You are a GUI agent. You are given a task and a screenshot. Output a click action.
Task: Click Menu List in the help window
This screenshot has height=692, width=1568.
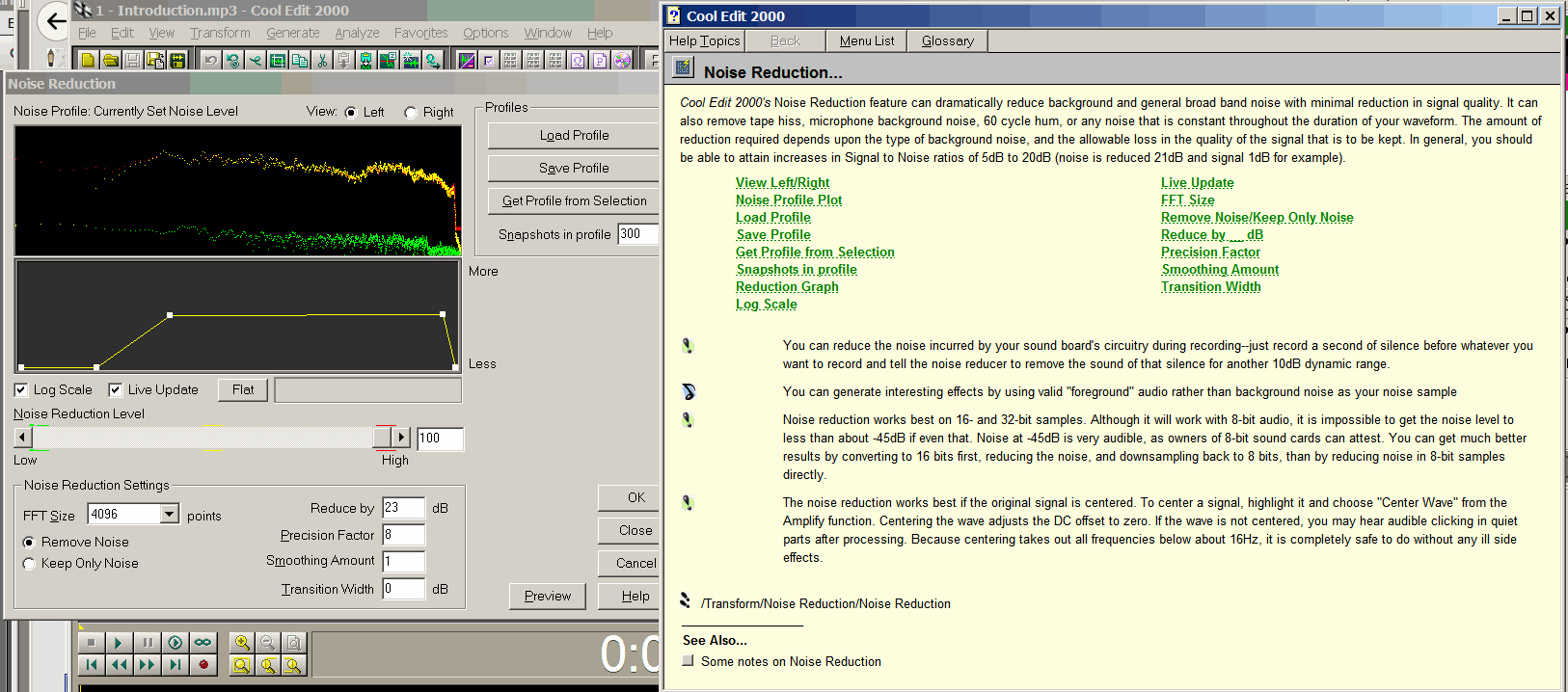pos(867,40)
